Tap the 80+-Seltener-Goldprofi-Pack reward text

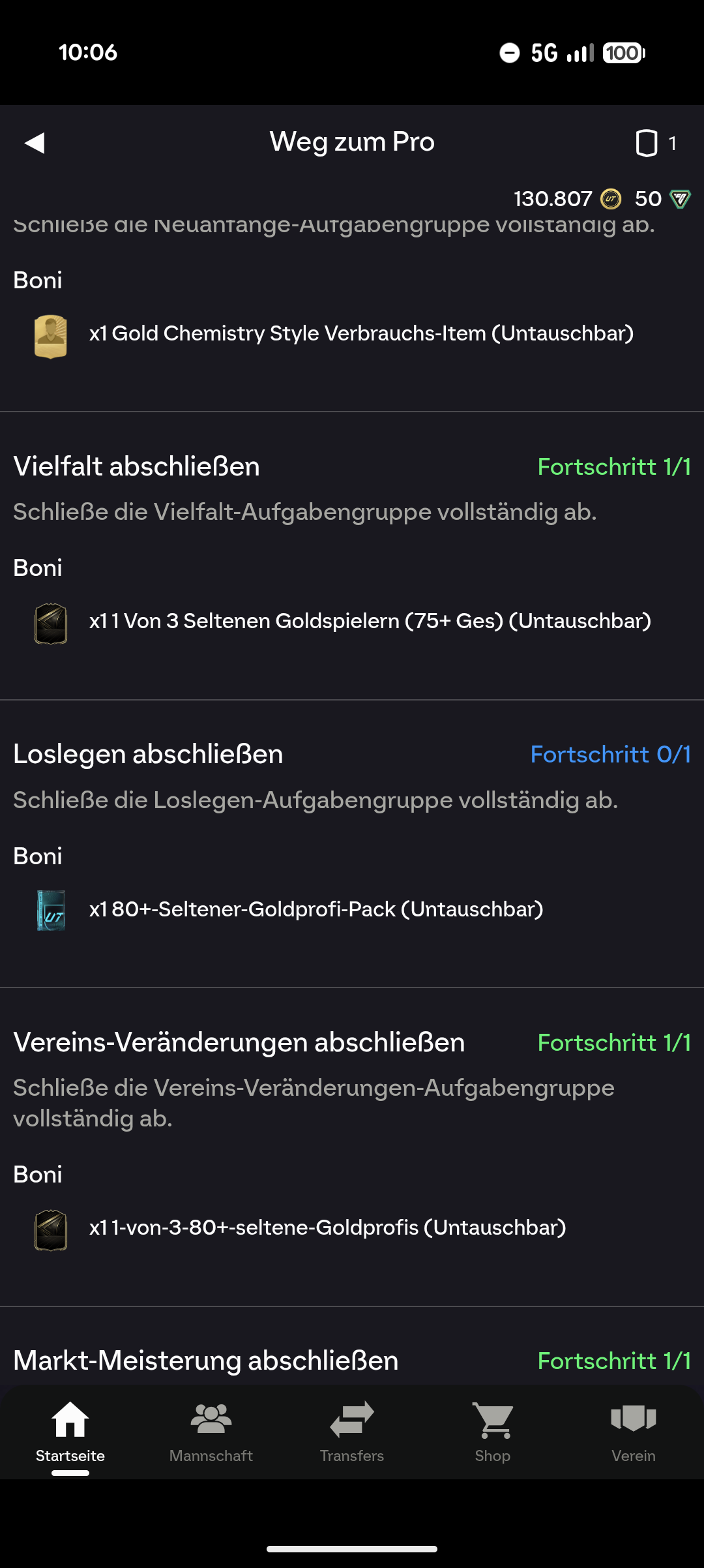(316, 909)
